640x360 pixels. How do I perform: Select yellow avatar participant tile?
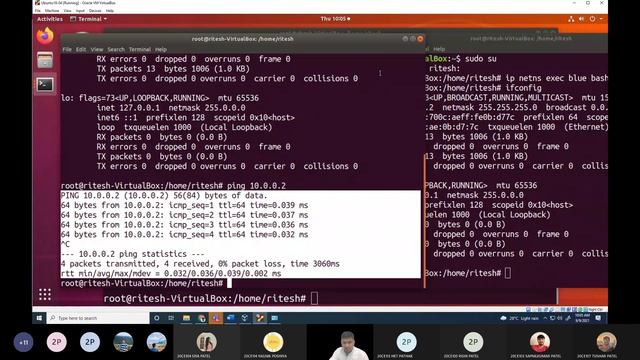(x=273, y=342)
